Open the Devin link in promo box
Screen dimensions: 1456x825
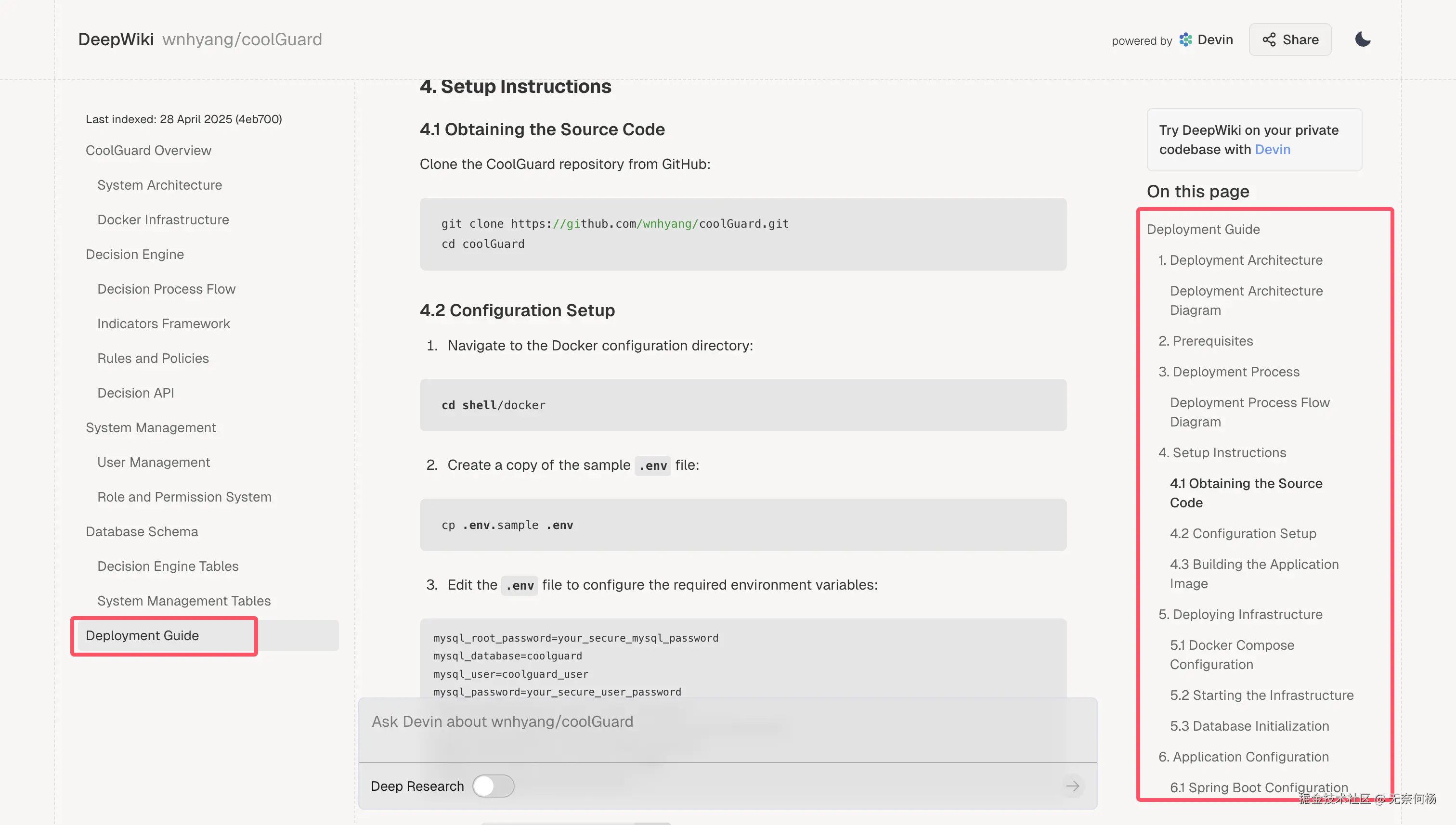[1273, 150]
